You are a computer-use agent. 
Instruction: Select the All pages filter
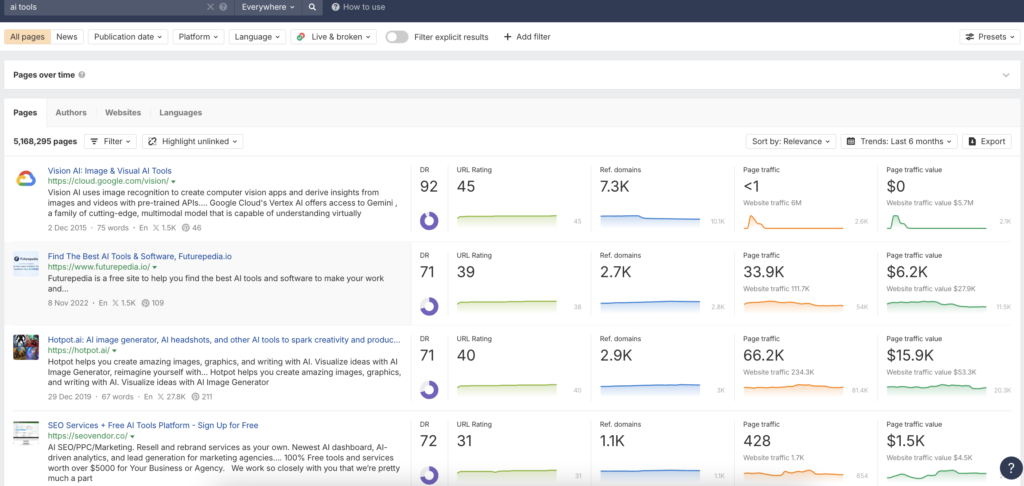click(x=27, y=37)
